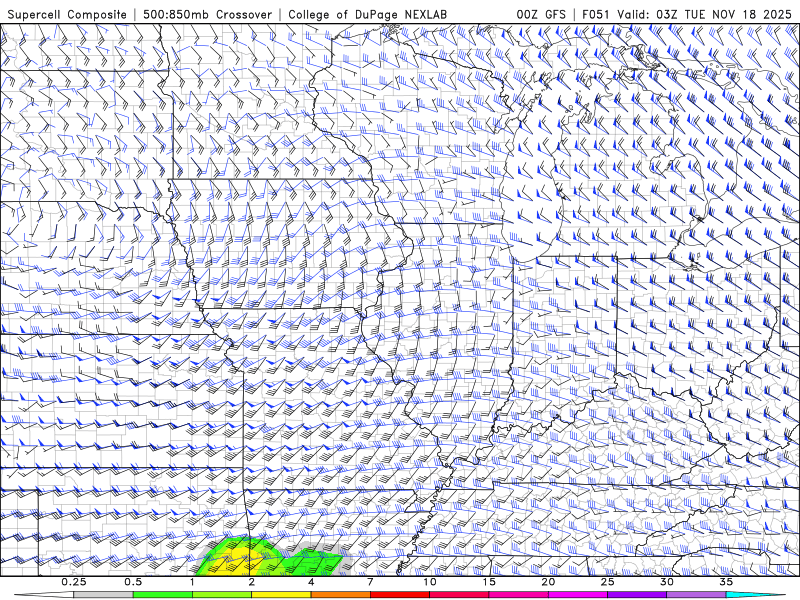Click the 'Supercell Composite' title text
Image resolution: width=800 pixels, height=600 pixels.
pos(67,14)
